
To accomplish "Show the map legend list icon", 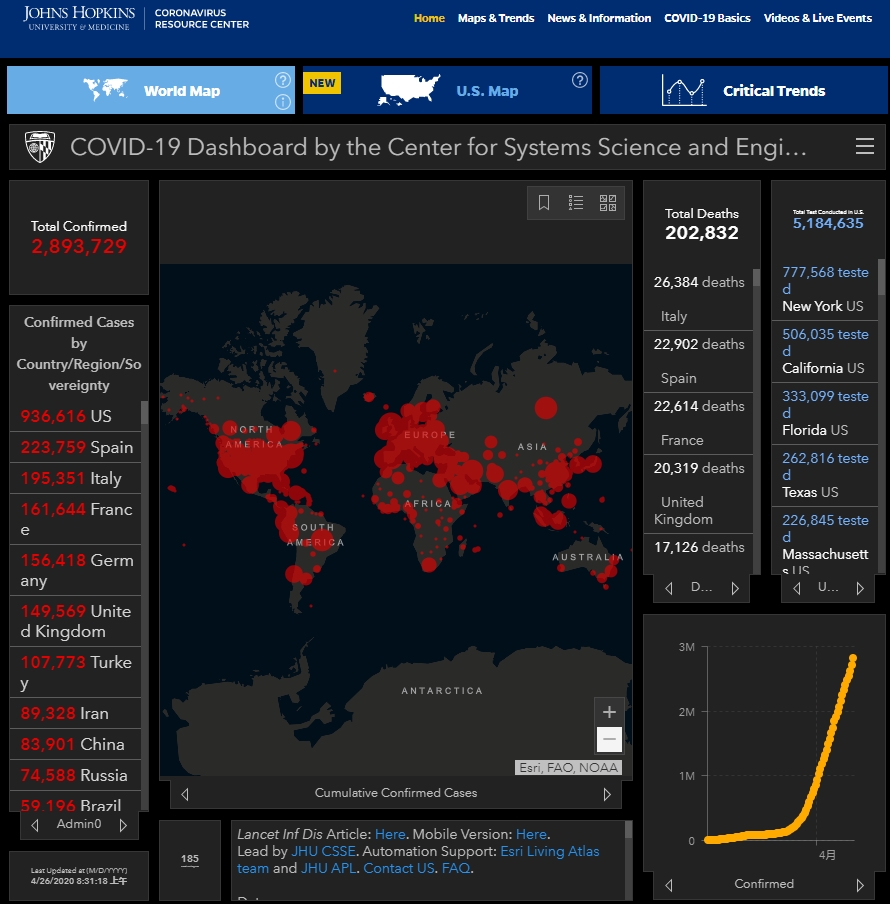I will (x=576, y=203).
